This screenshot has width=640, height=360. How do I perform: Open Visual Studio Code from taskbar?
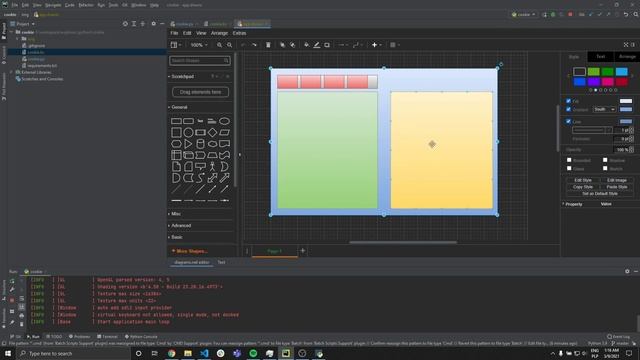pos(204,353)
